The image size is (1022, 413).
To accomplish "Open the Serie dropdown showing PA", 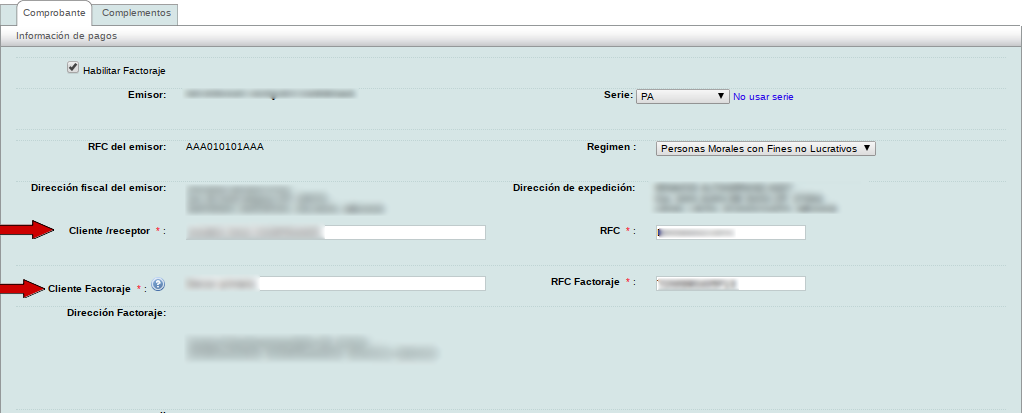I will tap(682, 96).
